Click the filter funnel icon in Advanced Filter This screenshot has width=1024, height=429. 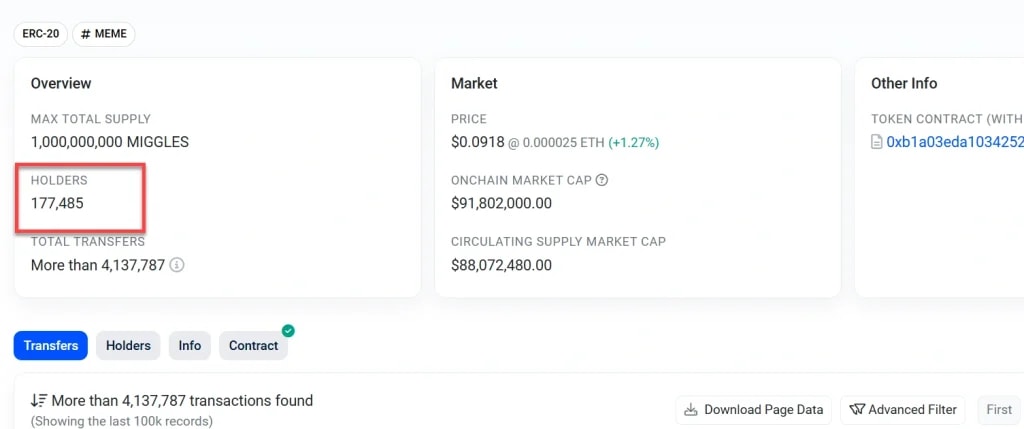856,409
